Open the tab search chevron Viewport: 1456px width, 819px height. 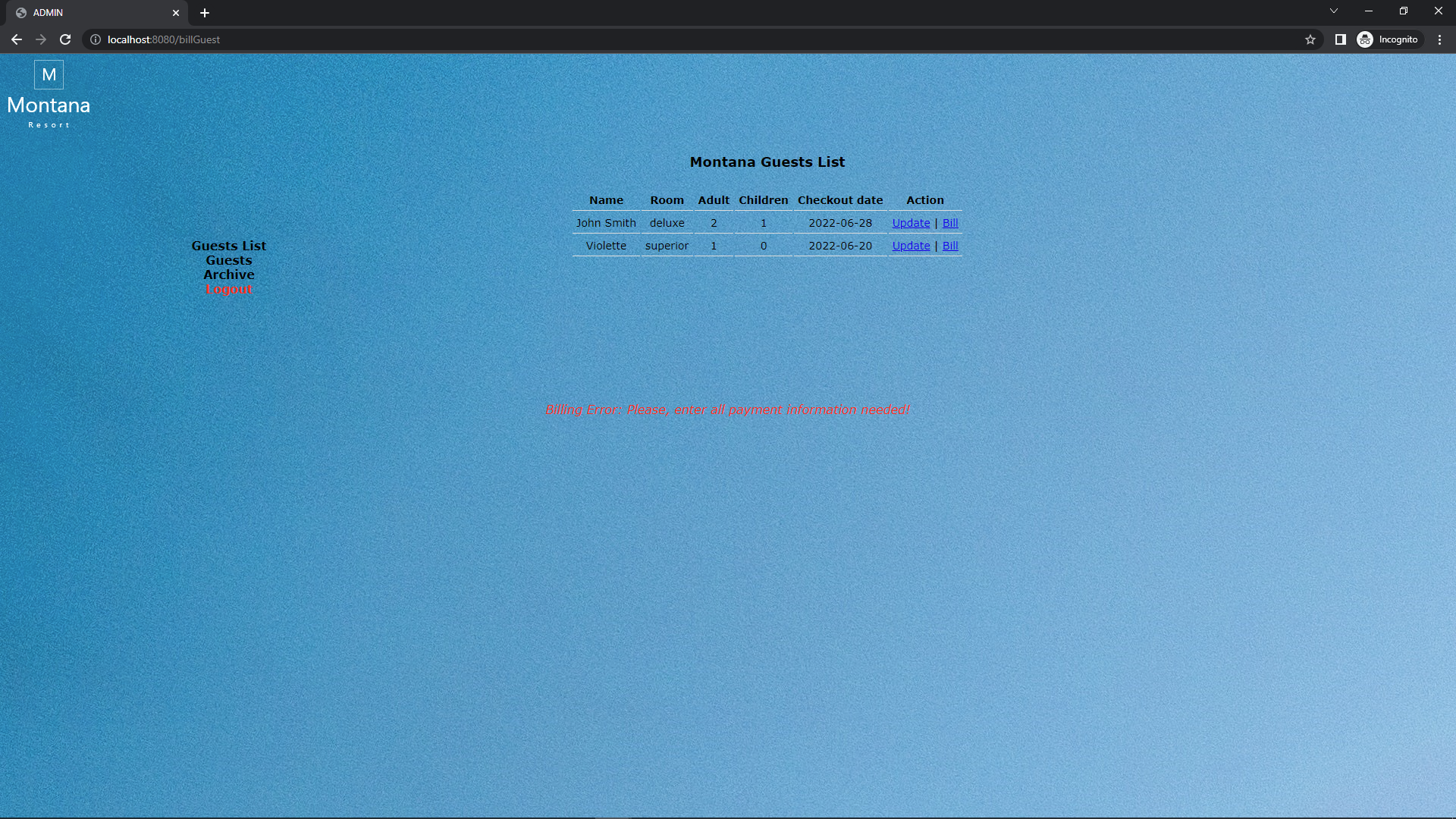(1333, 11)
